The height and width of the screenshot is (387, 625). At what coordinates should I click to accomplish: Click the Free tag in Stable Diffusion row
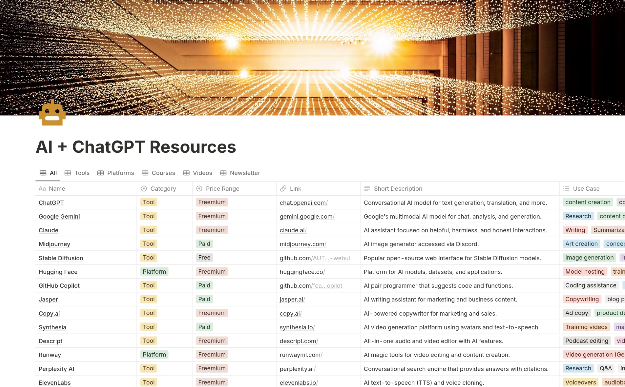[x=204, y=258]
